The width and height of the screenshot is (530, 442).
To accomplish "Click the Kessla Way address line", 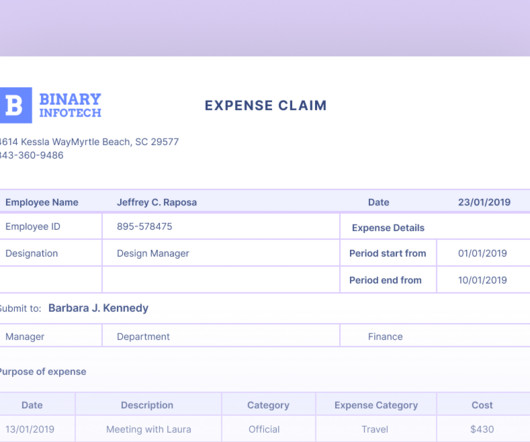I will [89, 142].
